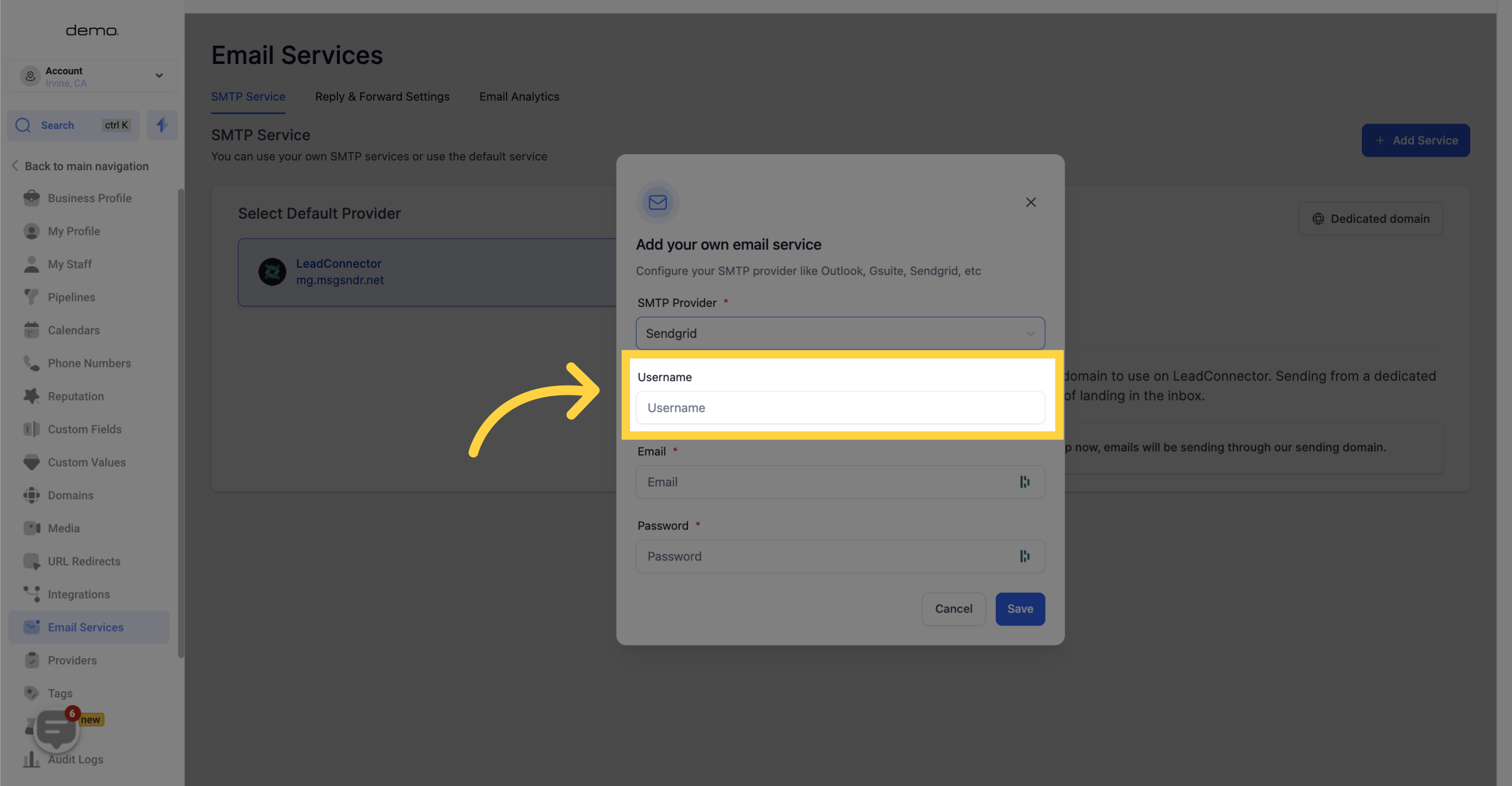
Task: Click Save to confirm email service
Action: coord(1020,608)
